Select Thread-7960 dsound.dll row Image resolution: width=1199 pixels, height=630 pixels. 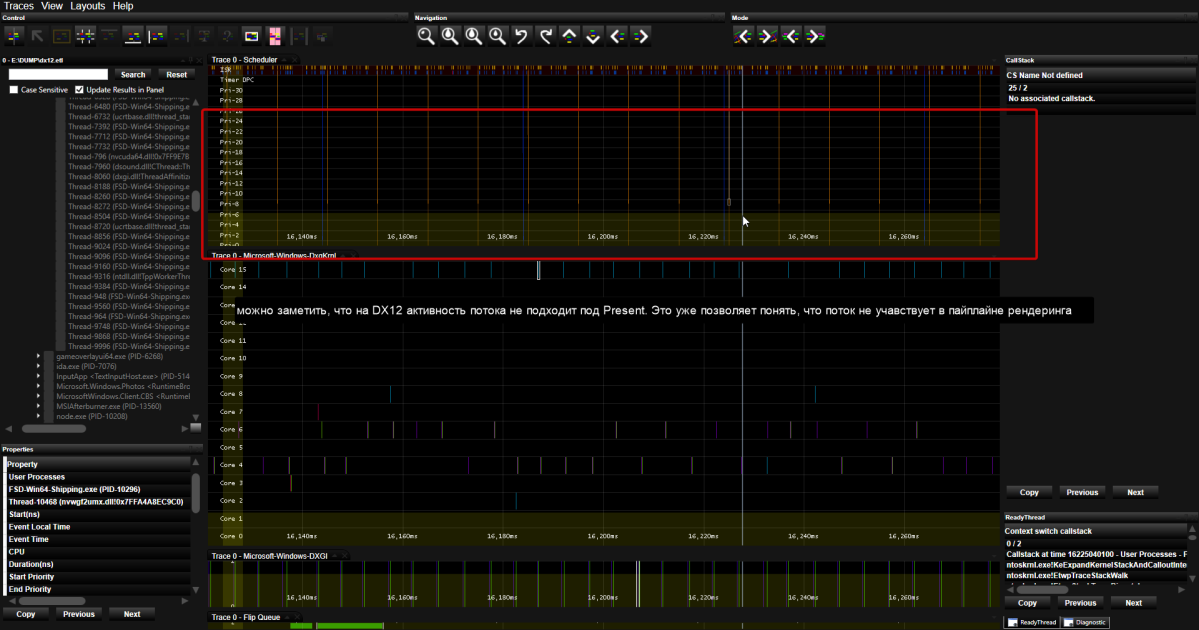click(128, 167)
